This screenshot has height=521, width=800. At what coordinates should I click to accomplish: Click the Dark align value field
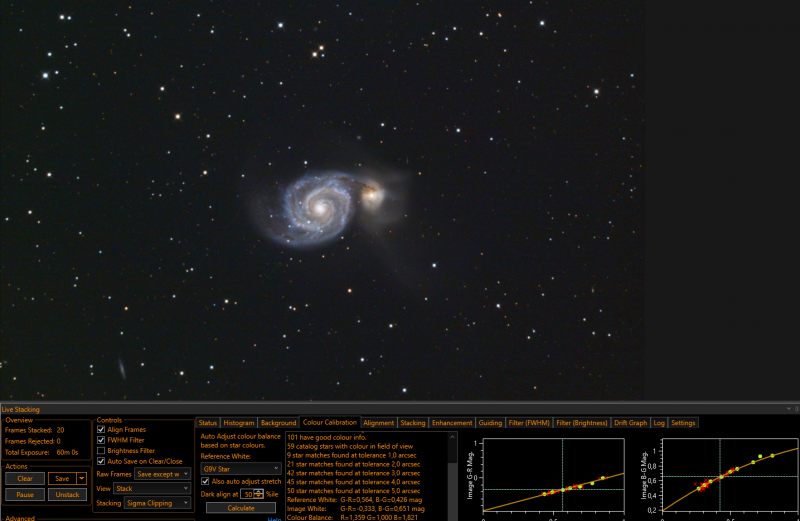click(x=247, y=494)
